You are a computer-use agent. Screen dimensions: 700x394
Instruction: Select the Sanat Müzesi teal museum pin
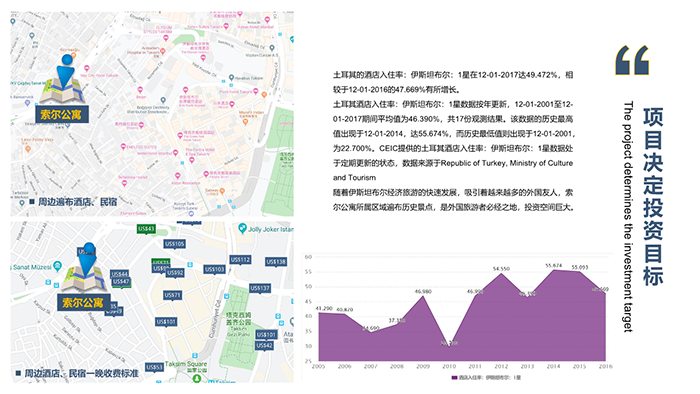click(57, 266)
